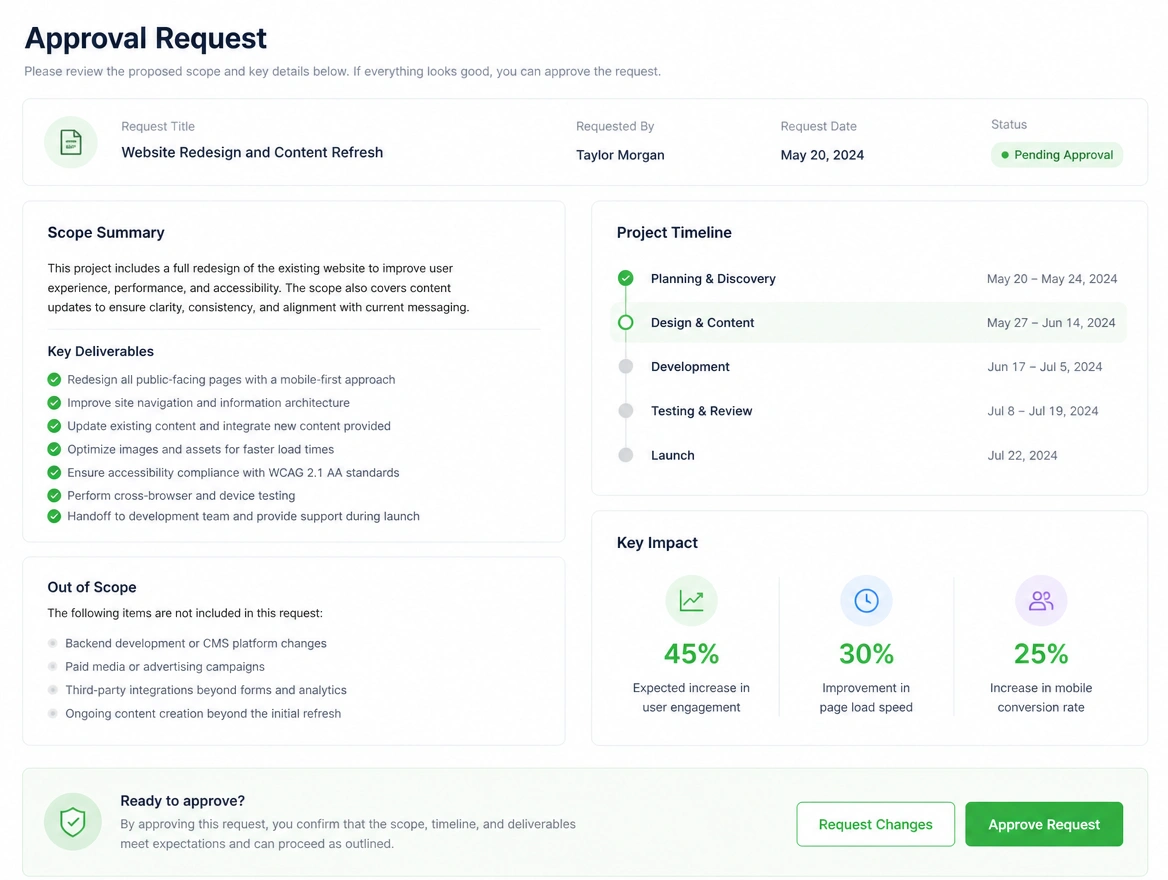Click the requester name Taylor Morgan
1168x880 pixels.
620,155
